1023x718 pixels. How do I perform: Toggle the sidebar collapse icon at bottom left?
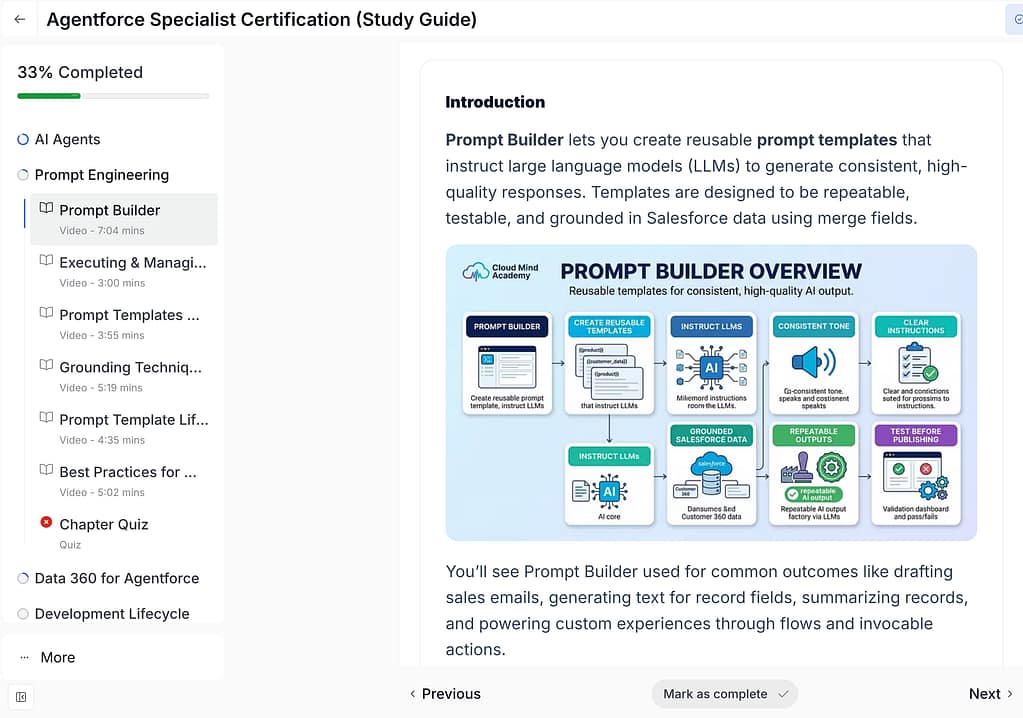[21, 697]
